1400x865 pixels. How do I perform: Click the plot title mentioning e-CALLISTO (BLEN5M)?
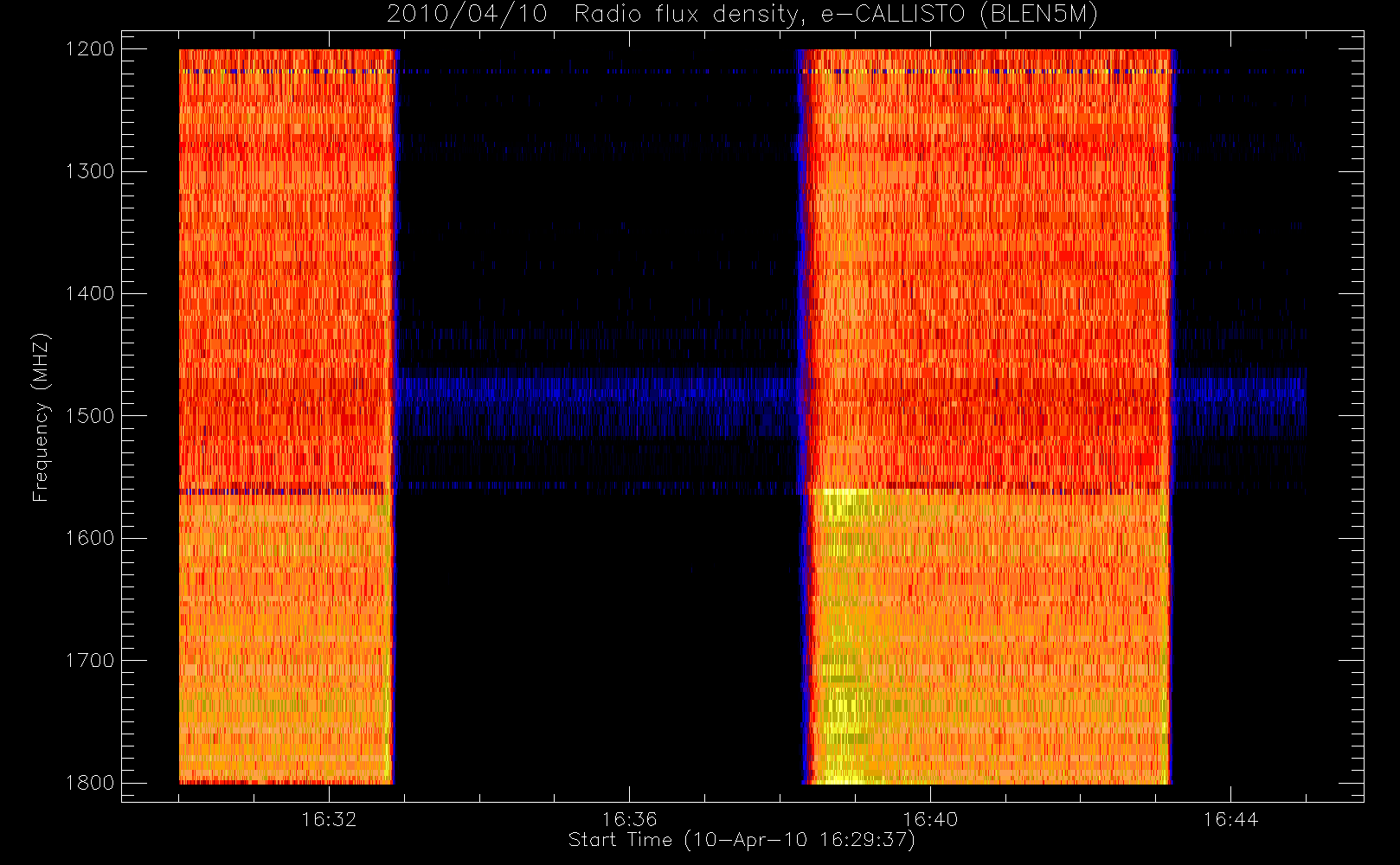(742, 14)
